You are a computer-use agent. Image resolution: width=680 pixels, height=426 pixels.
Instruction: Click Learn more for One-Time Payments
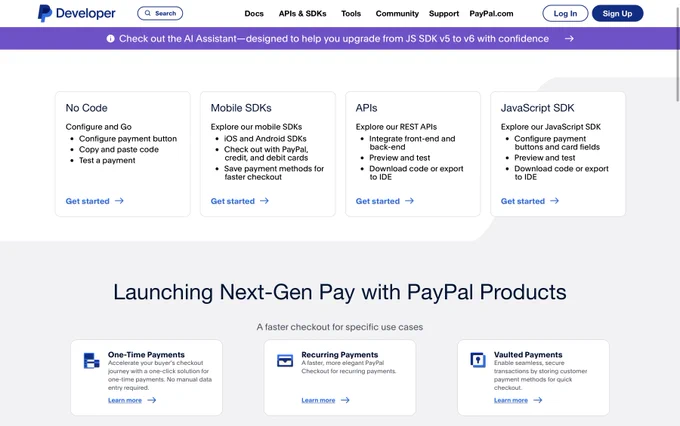pyautogui.click(x=125, y=400)
